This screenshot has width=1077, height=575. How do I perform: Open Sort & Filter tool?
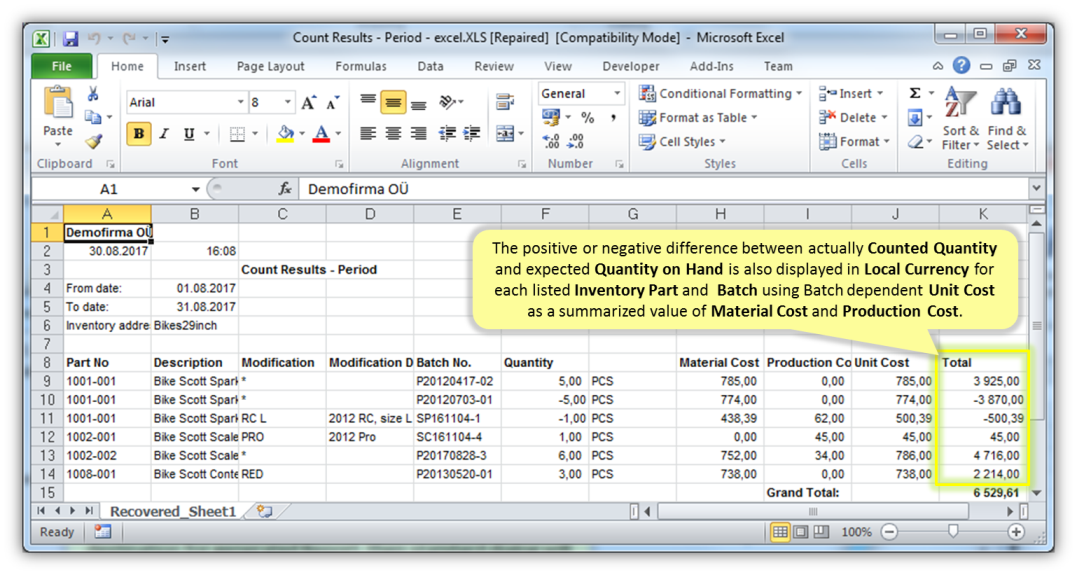[960, 118]
